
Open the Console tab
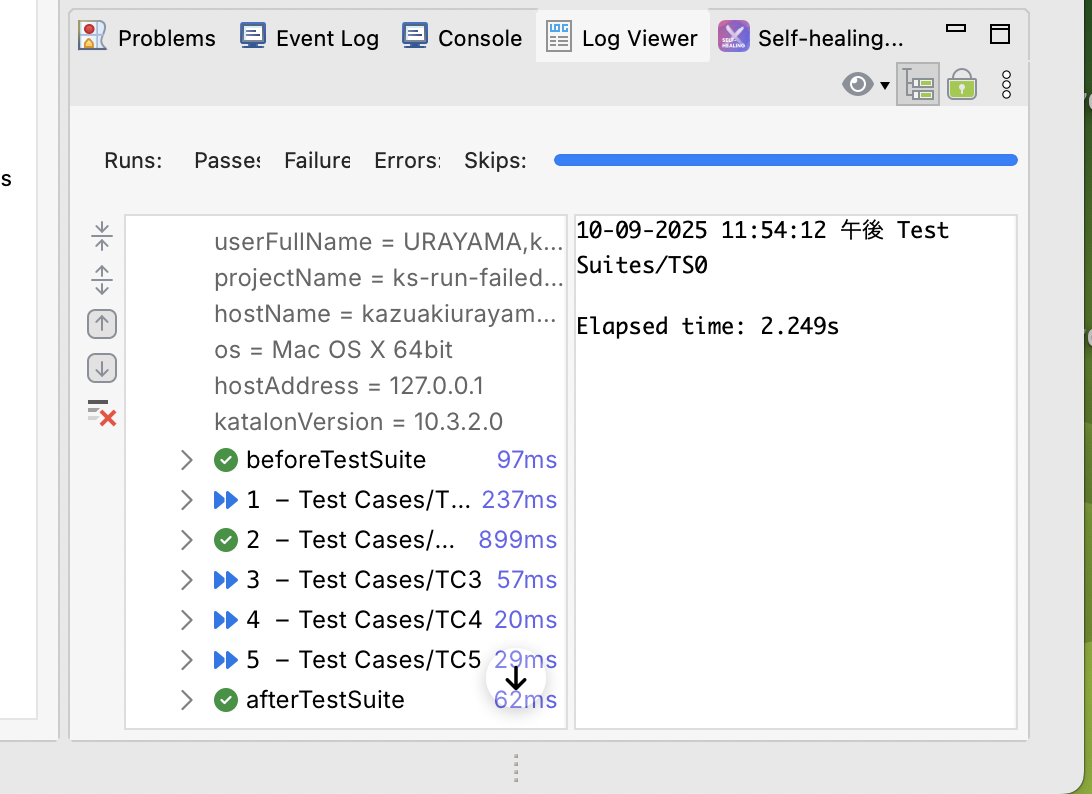click(462, 38)
